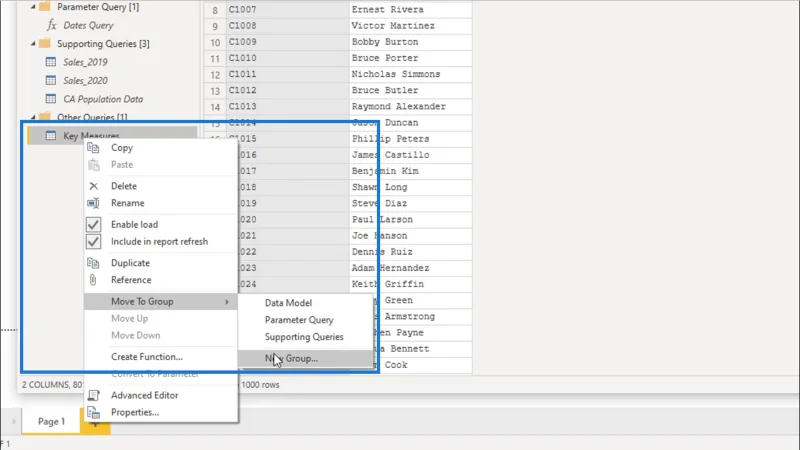Toggle the Enable load checkbox
This screenshot has height=450, width=800.
click(93, 224)
